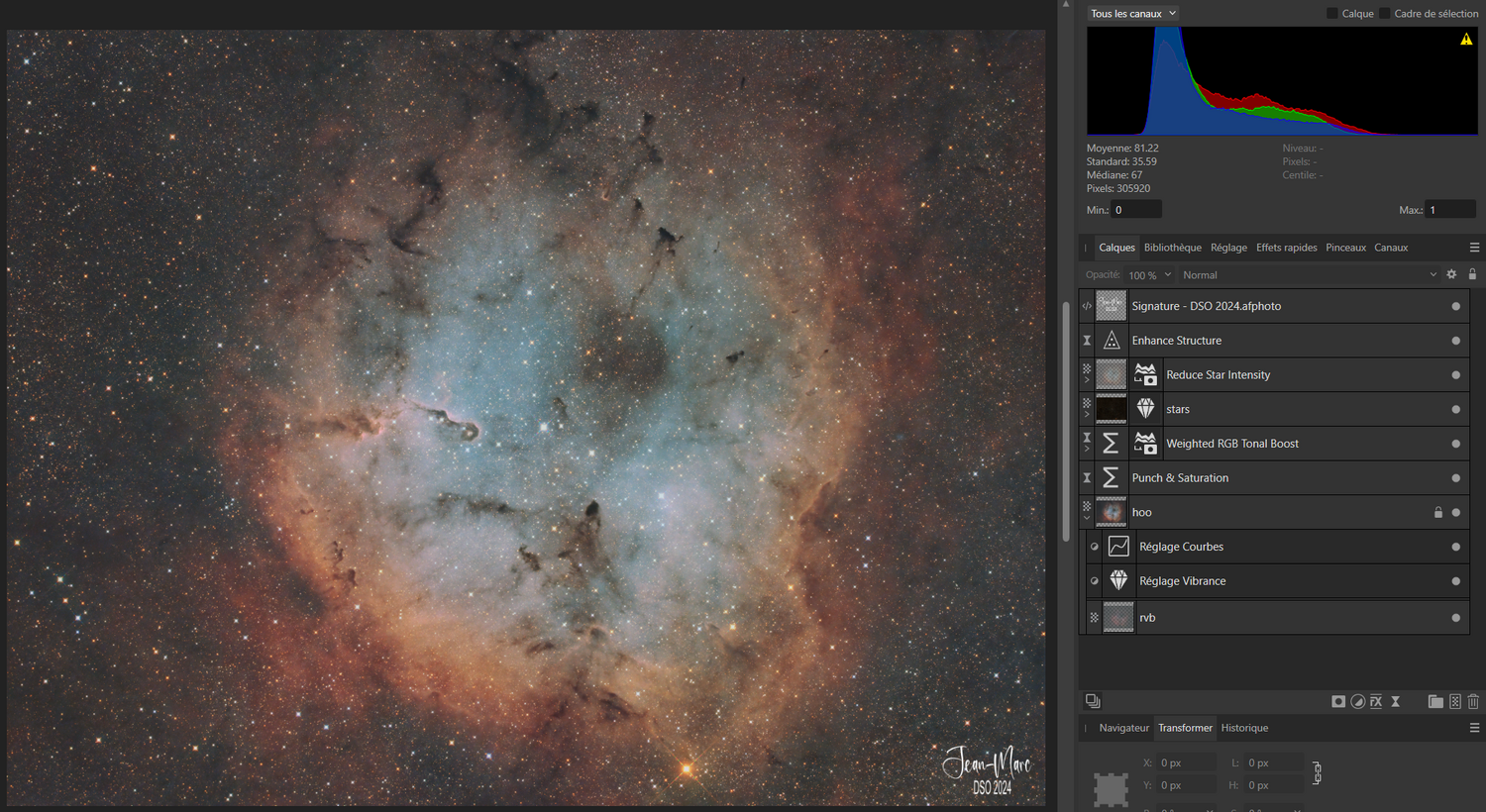Select the Transformer tab
Viewport: 1486px width, 812px height.
tap(1185, 728)
